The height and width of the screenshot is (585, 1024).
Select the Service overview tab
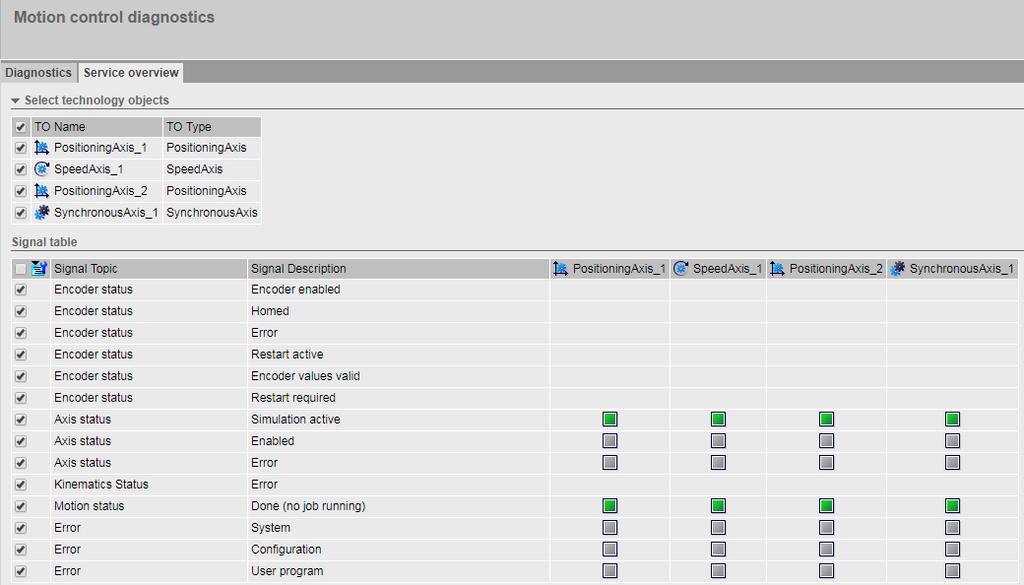pos(131,72)
